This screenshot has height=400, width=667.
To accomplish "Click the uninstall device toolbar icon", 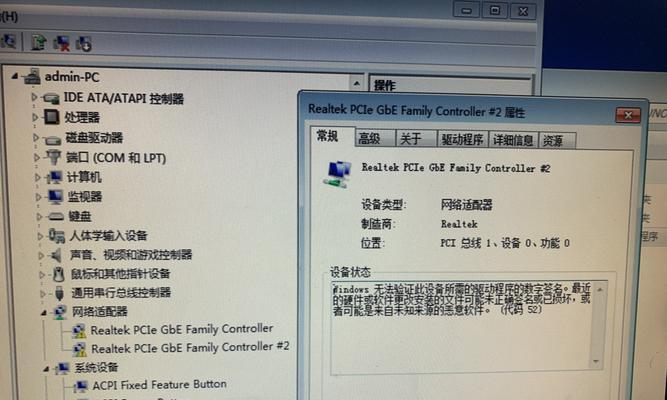I will [x=62, y=43].
